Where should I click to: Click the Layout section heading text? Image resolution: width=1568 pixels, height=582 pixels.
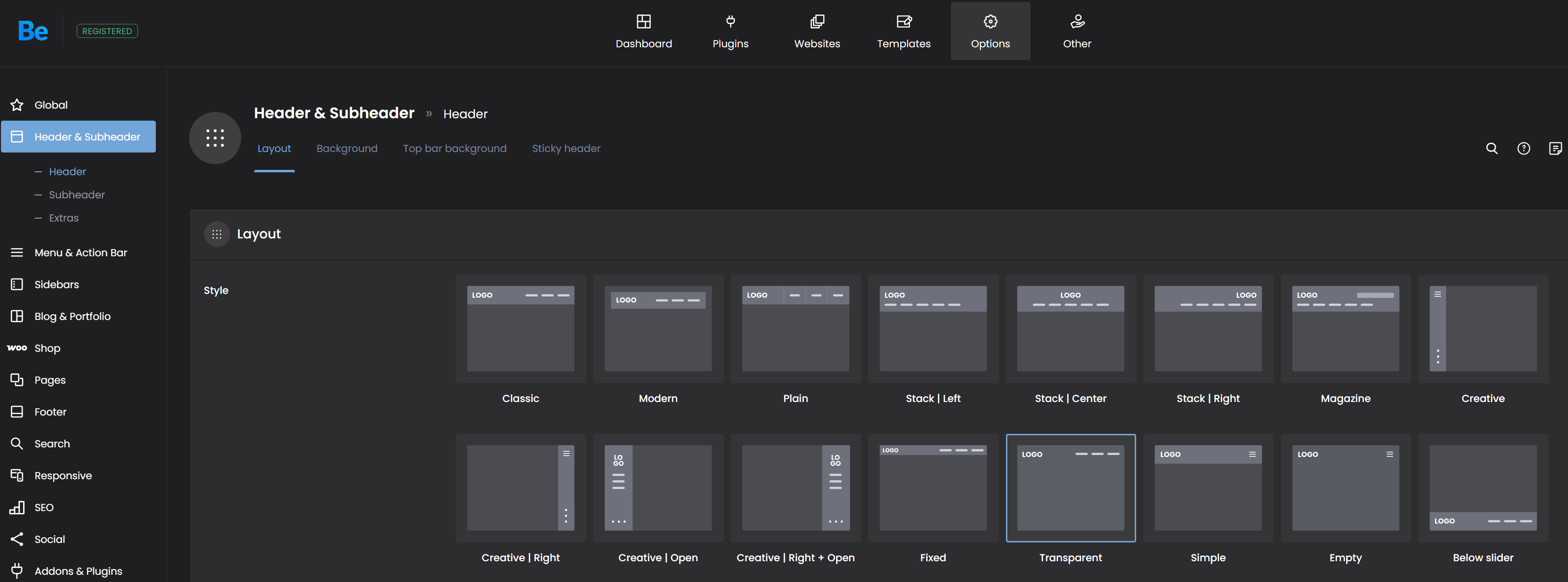tap(259, 235)
